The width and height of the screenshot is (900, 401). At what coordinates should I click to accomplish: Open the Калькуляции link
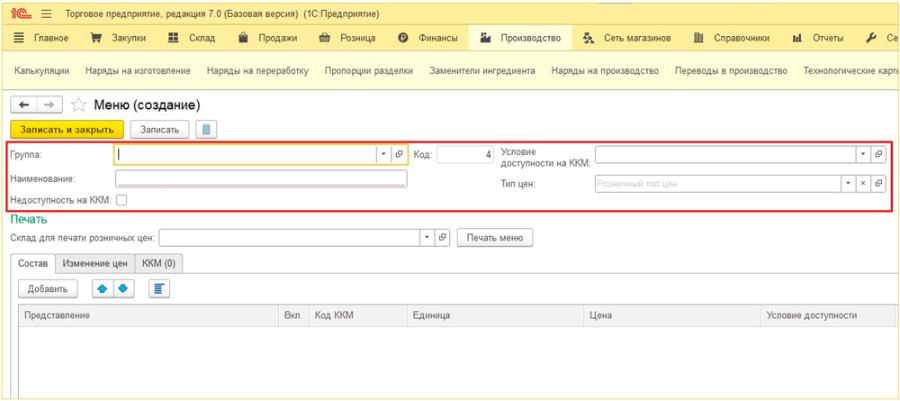click(x=42, y=71)
